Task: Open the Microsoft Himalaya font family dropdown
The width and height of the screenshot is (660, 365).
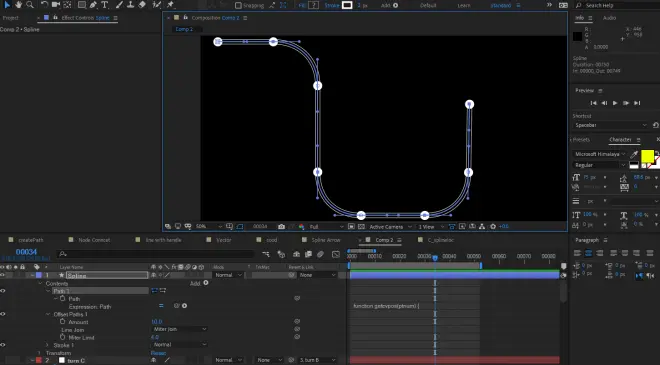Action: point(600,154)
